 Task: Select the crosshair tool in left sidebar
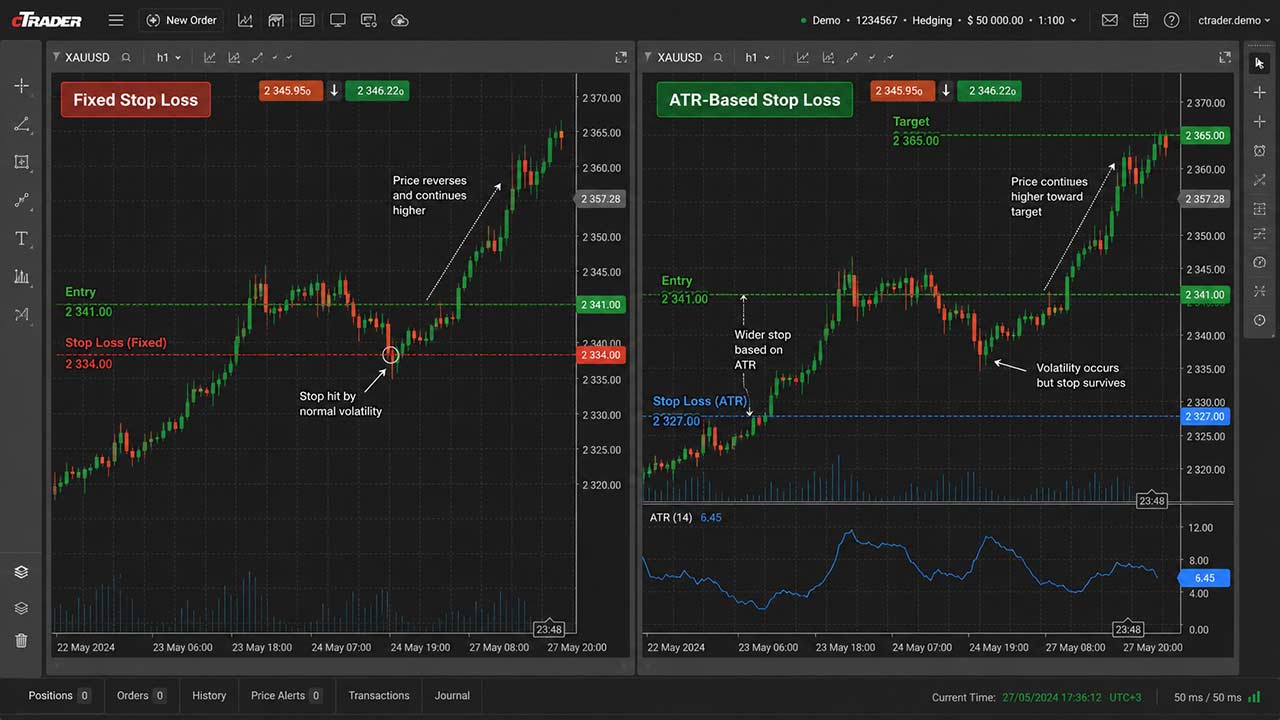point(21,86)
